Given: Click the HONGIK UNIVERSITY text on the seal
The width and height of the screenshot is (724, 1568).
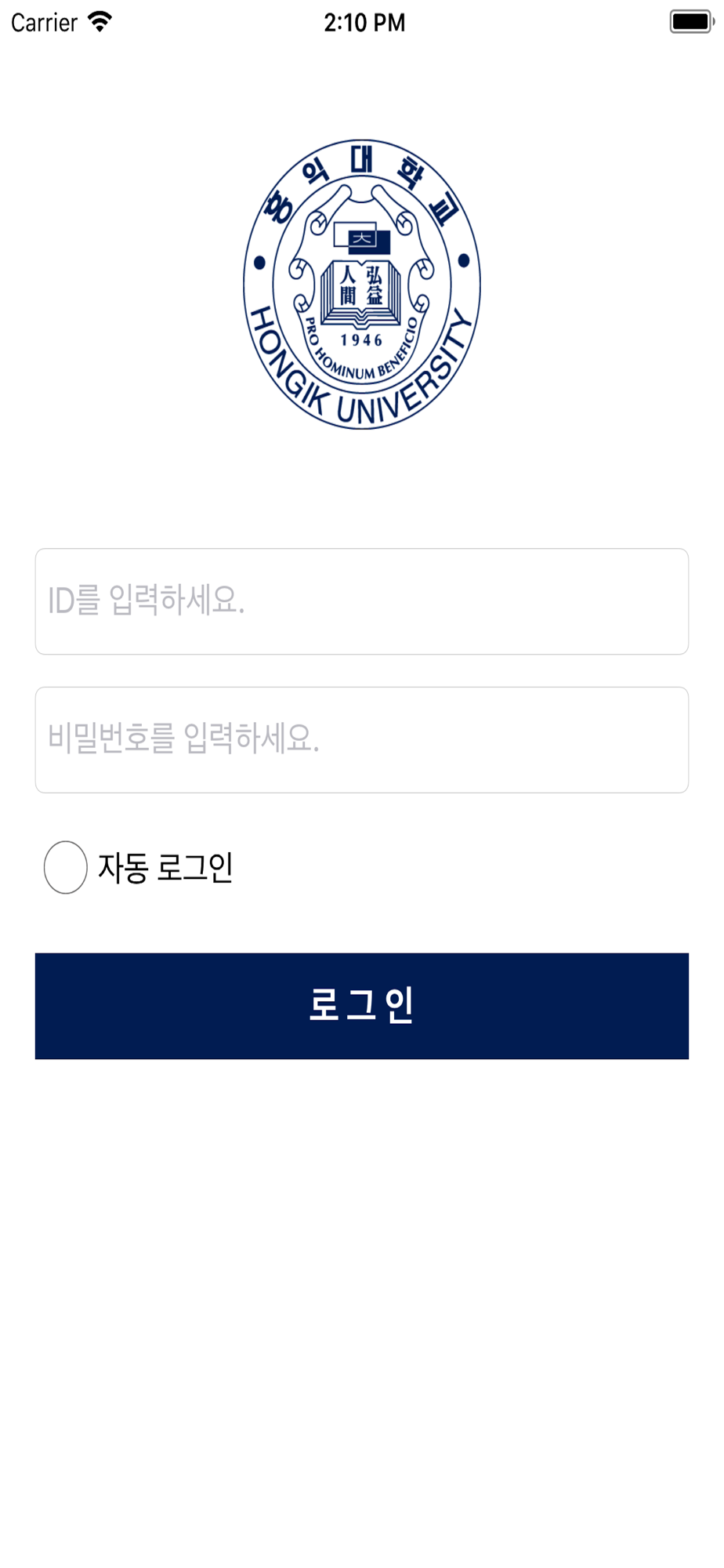Looking at the screenshot, I should (361, 384).
